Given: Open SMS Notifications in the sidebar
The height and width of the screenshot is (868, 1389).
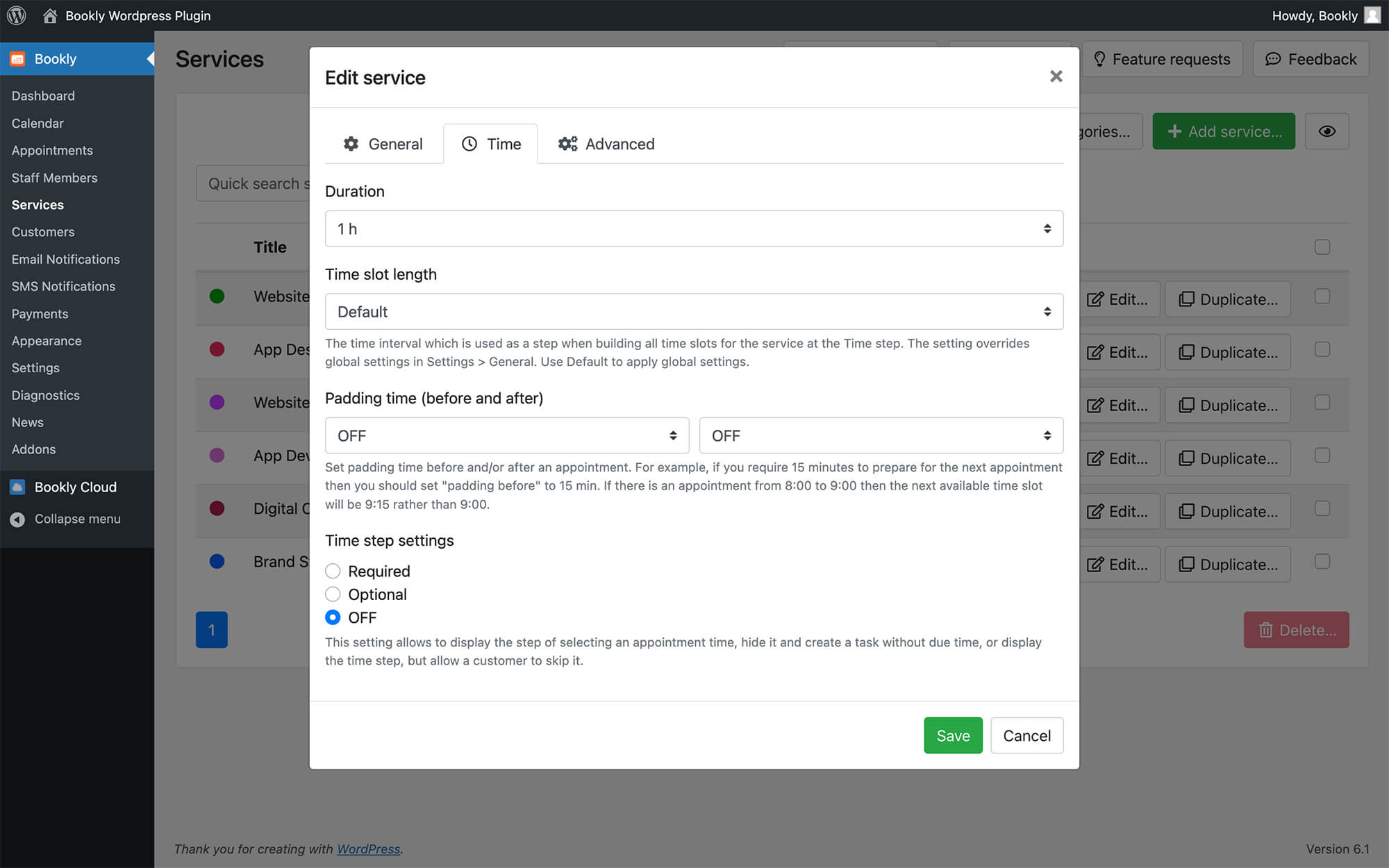Looking at the screenshot, I should tap(63, 286).
